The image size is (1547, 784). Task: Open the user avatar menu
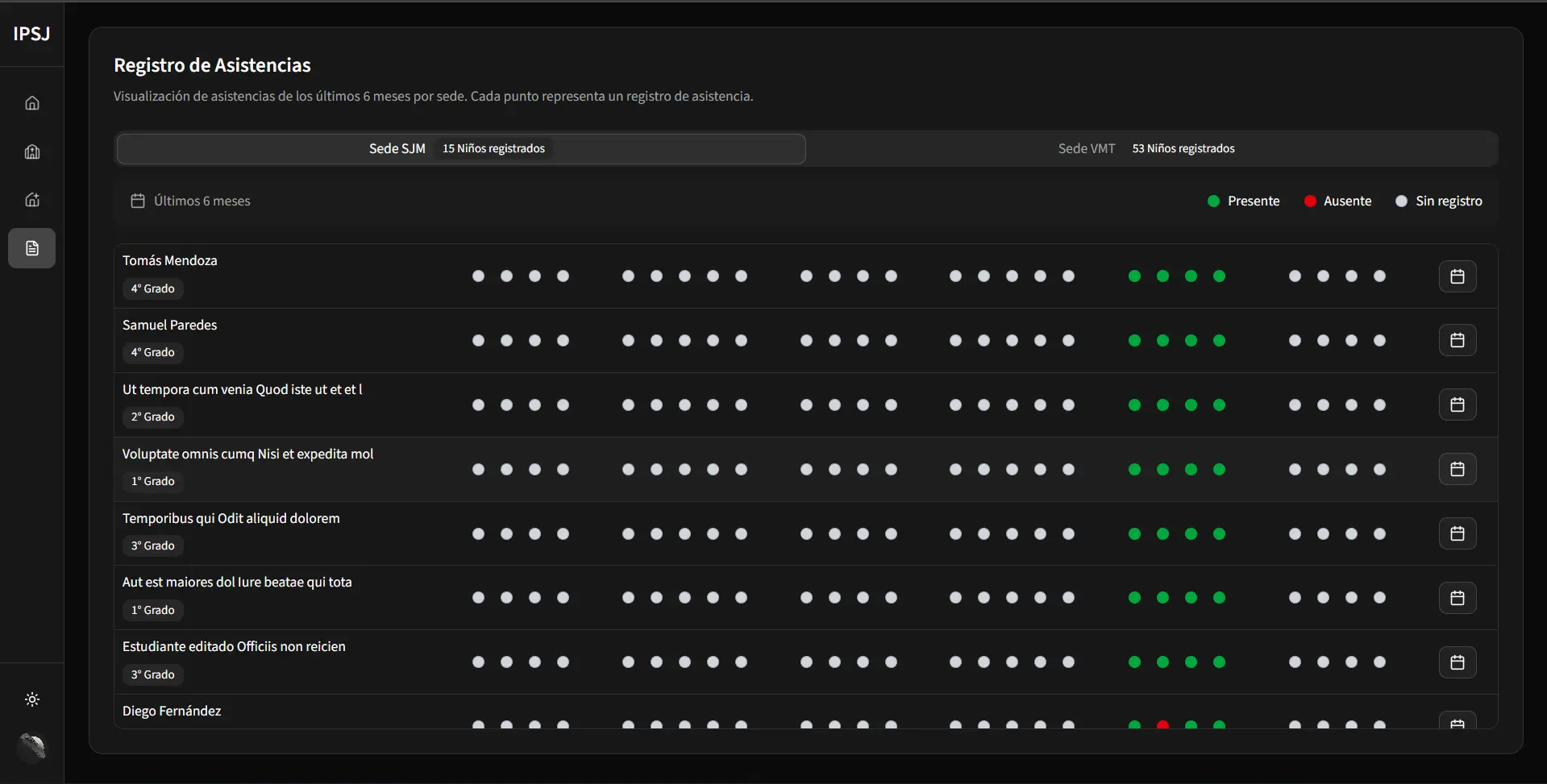(x=32, y=747)
